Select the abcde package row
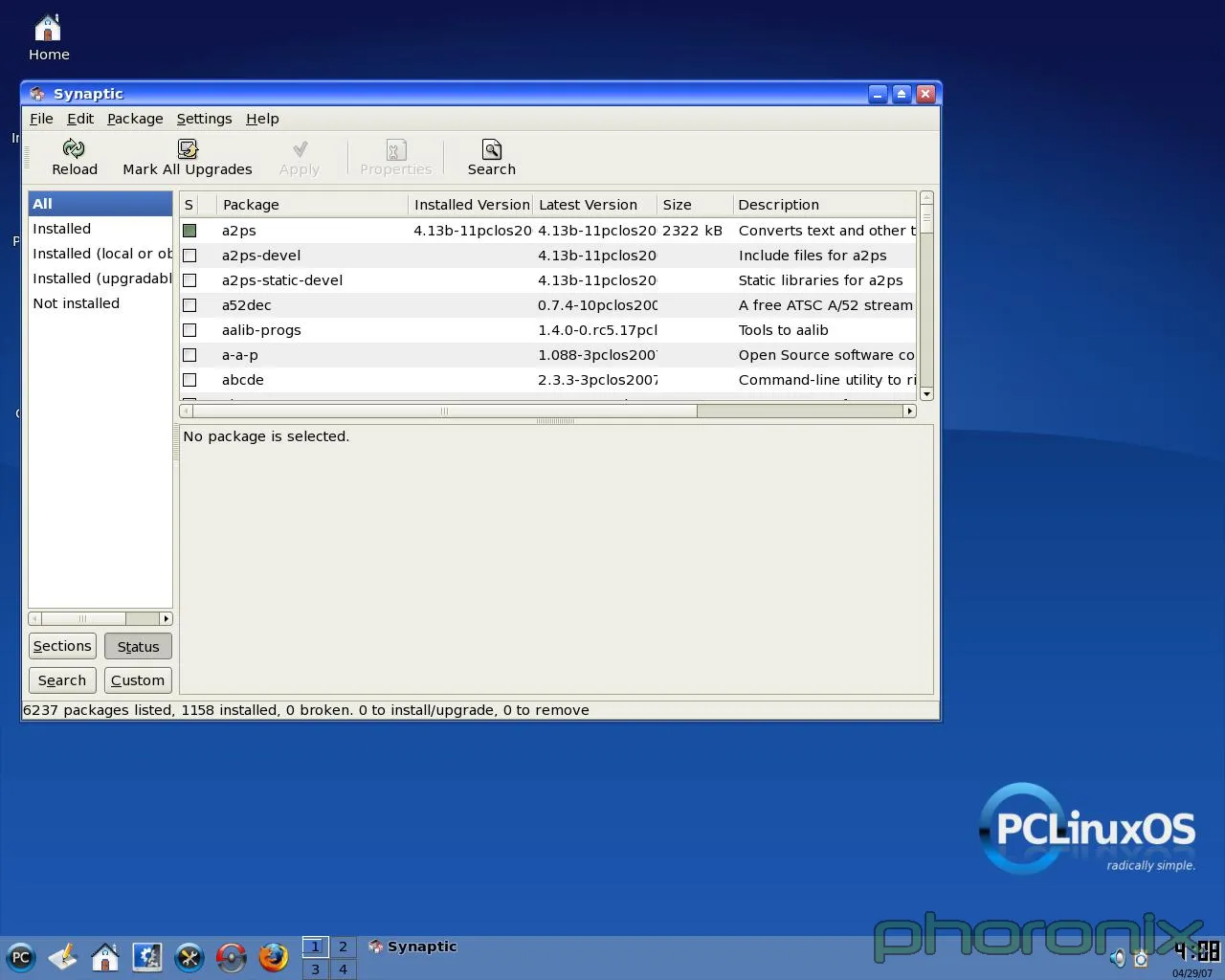This screenshot has height=980, width=1225. (x=547, y=380)
